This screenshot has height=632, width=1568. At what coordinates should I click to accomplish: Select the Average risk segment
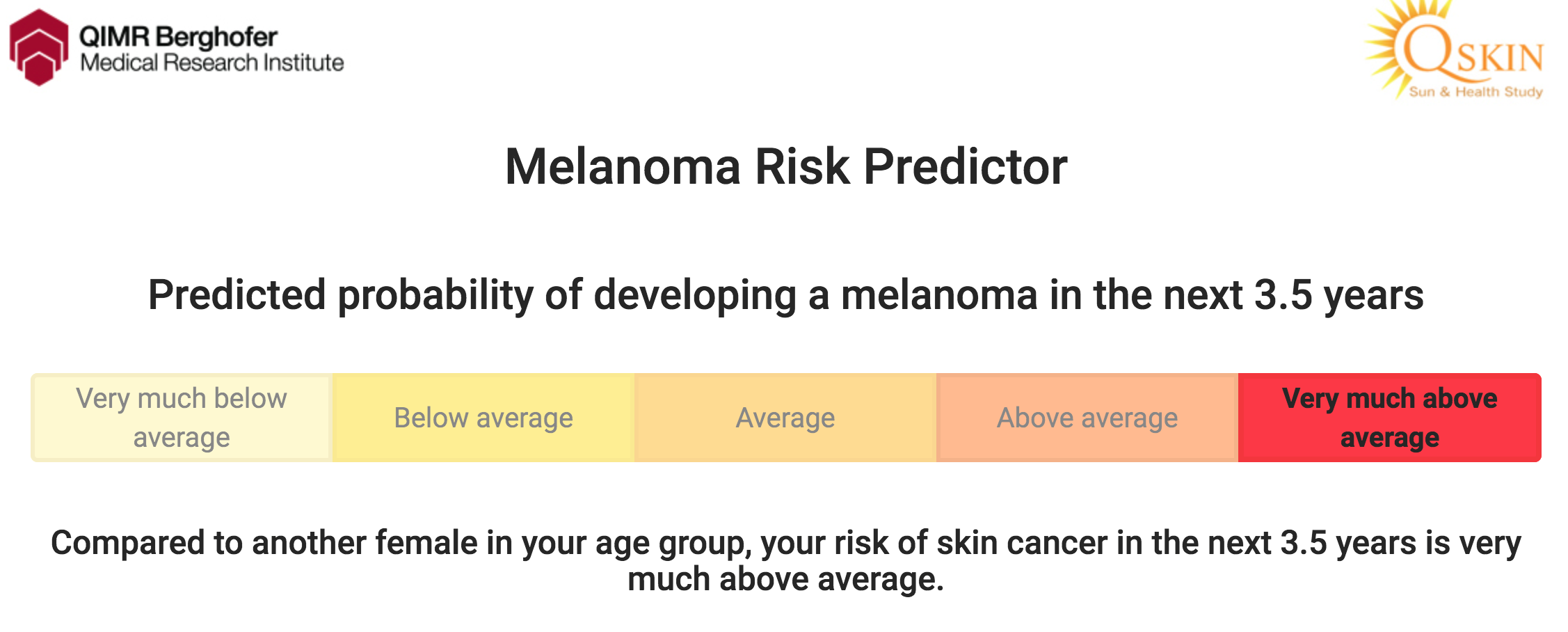tap(785, 418)
